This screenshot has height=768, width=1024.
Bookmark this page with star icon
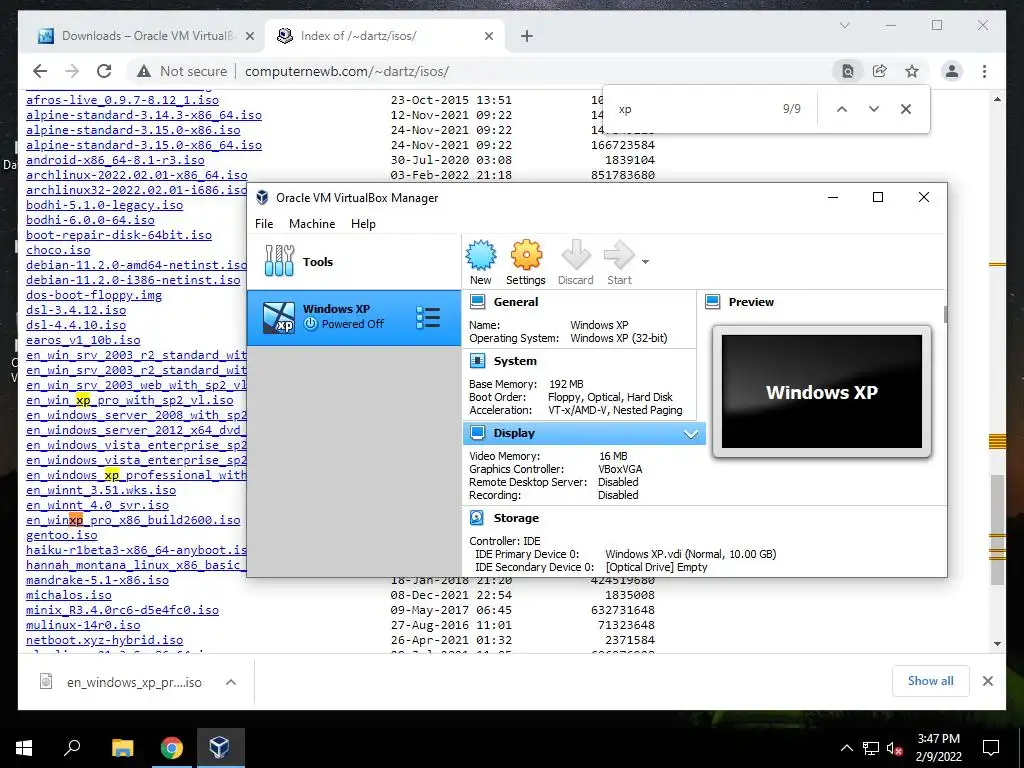(x=912, y=71)
